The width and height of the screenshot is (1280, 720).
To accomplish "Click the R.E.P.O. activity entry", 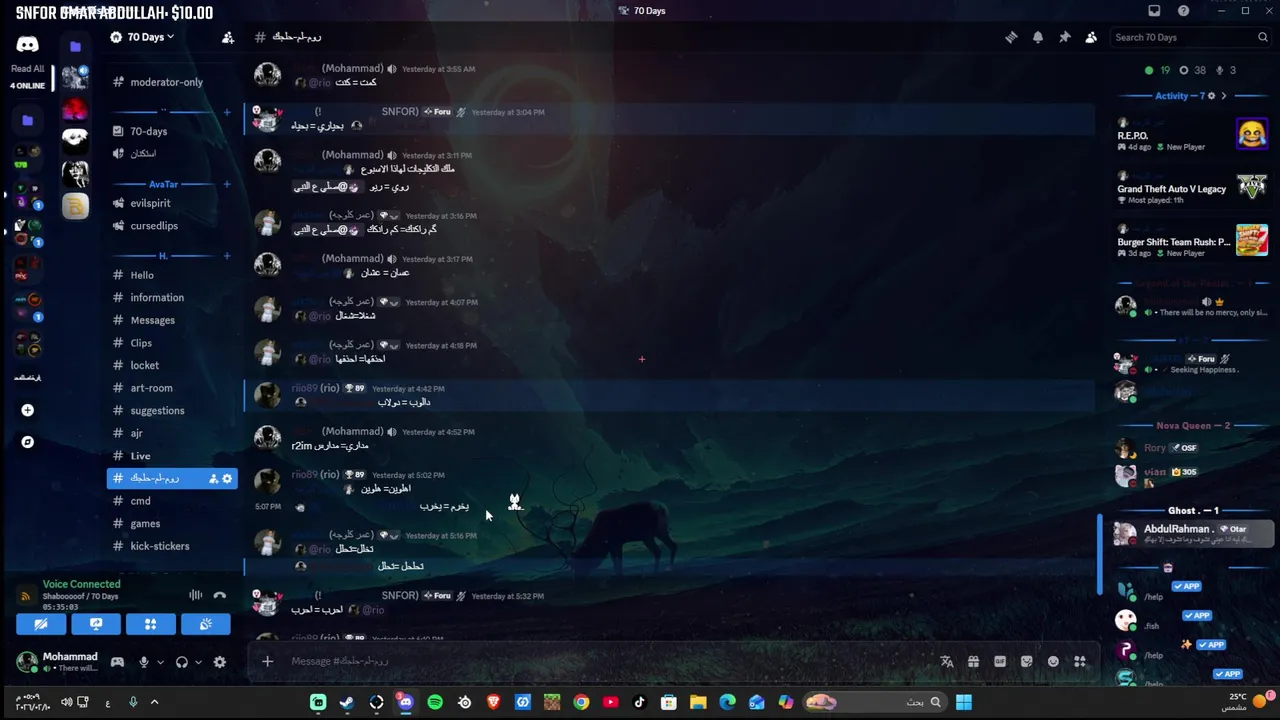I will [1192, 134].
